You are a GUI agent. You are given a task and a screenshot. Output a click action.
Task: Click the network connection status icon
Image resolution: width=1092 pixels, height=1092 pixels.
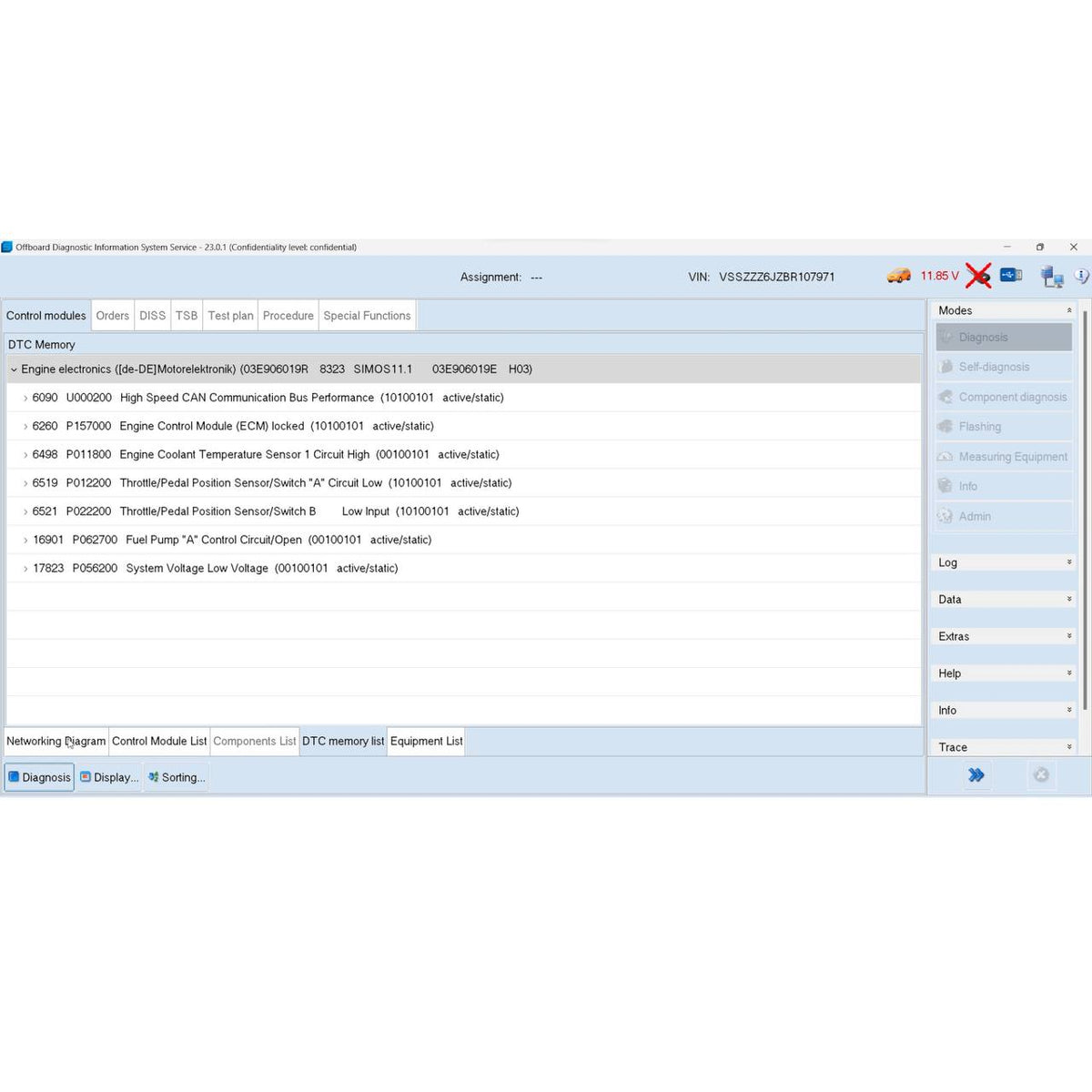[1051, 275]
